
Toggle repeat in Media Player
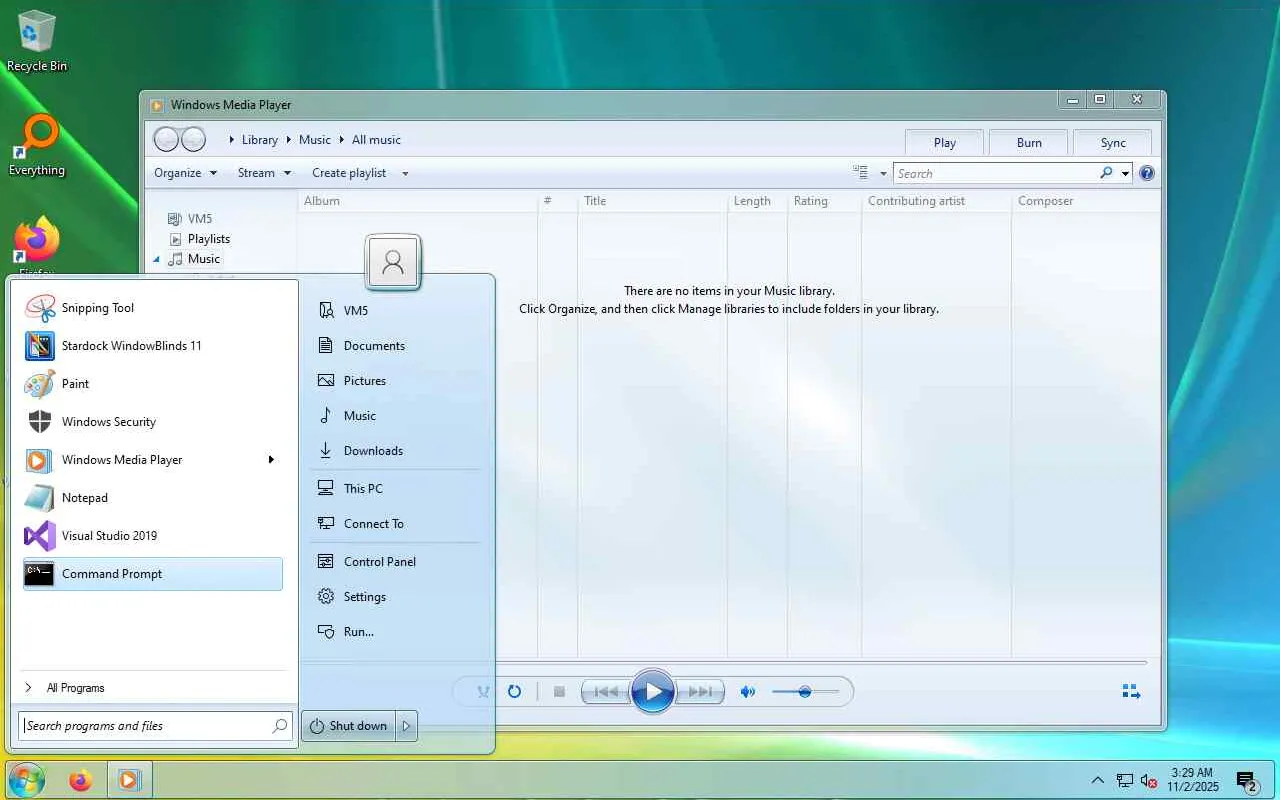pyautogui.click(x=514, y=691)
